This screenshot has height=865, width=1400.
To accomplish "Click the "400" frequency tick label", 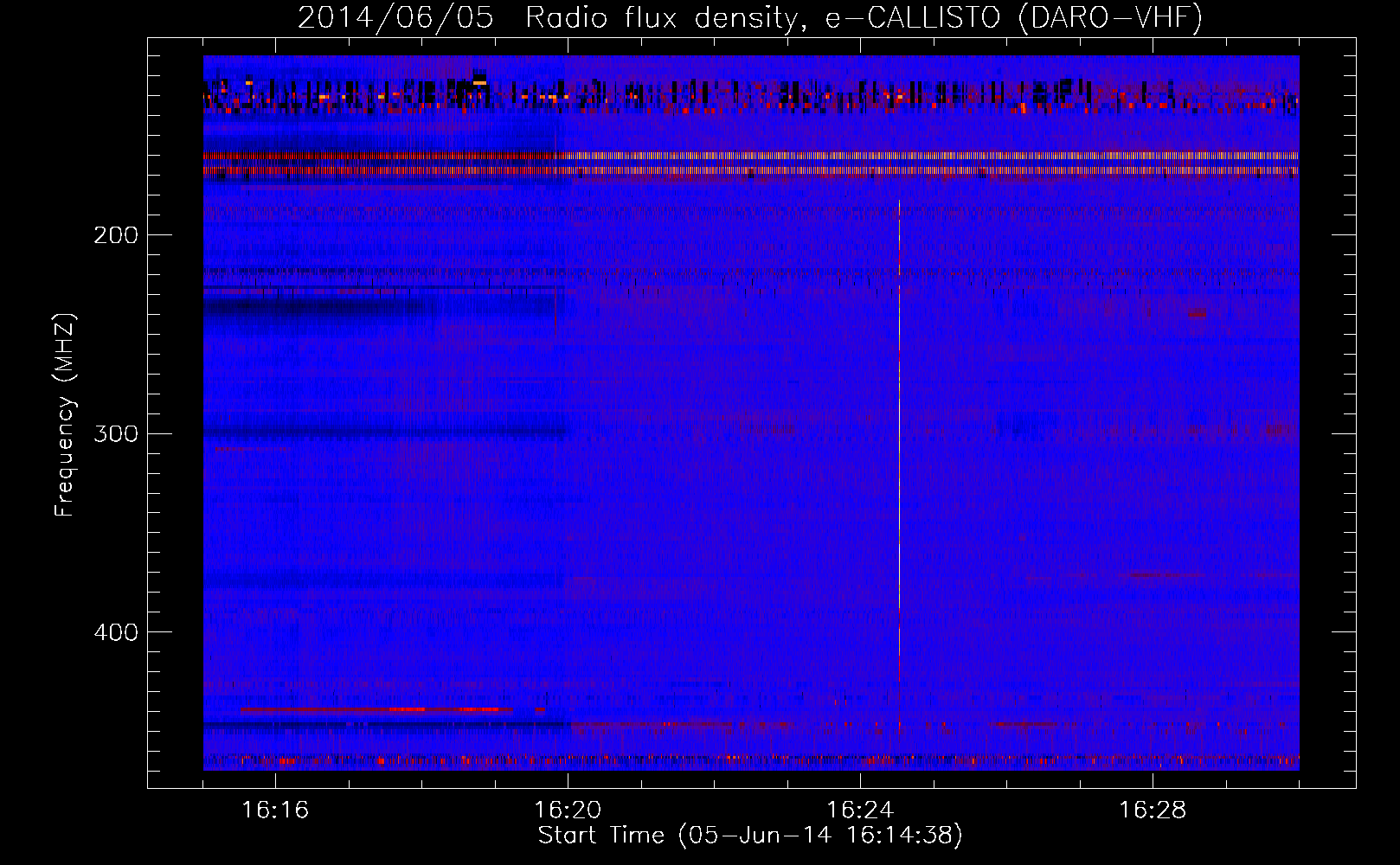I will click(x=115, y=632).
